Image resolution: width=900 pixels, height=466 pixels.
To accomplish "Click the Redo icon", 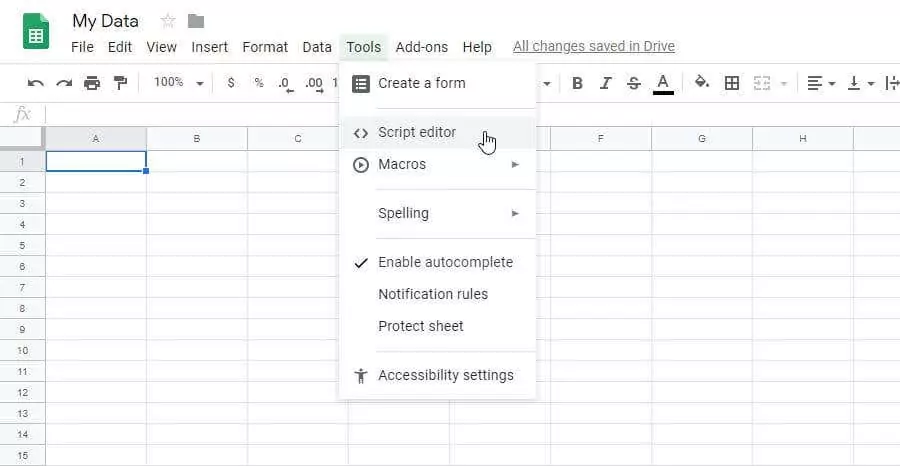I will point(64,83).
